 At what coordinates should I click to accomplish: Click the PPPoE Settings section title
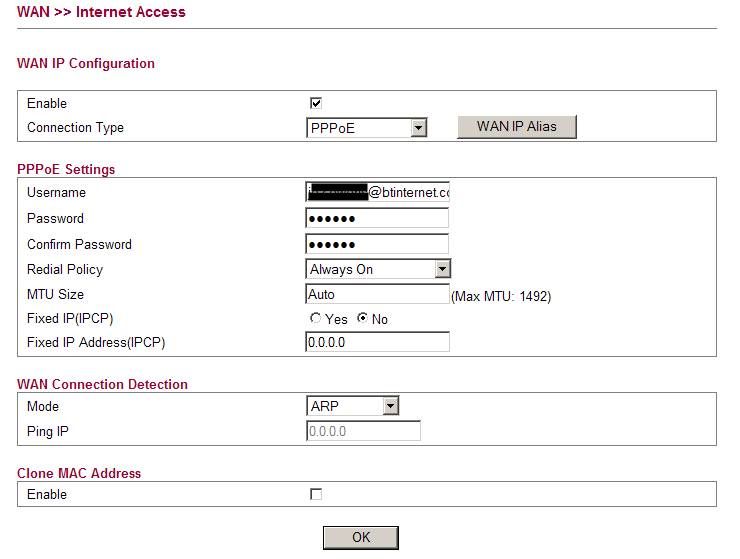pos(66,169)
